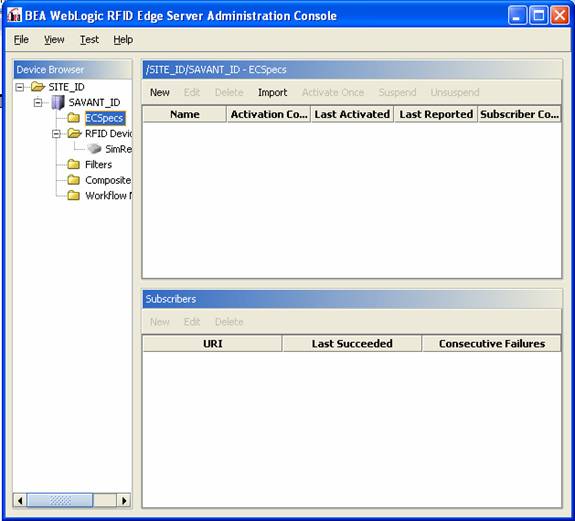Click the Workflow folder icon

74,195
